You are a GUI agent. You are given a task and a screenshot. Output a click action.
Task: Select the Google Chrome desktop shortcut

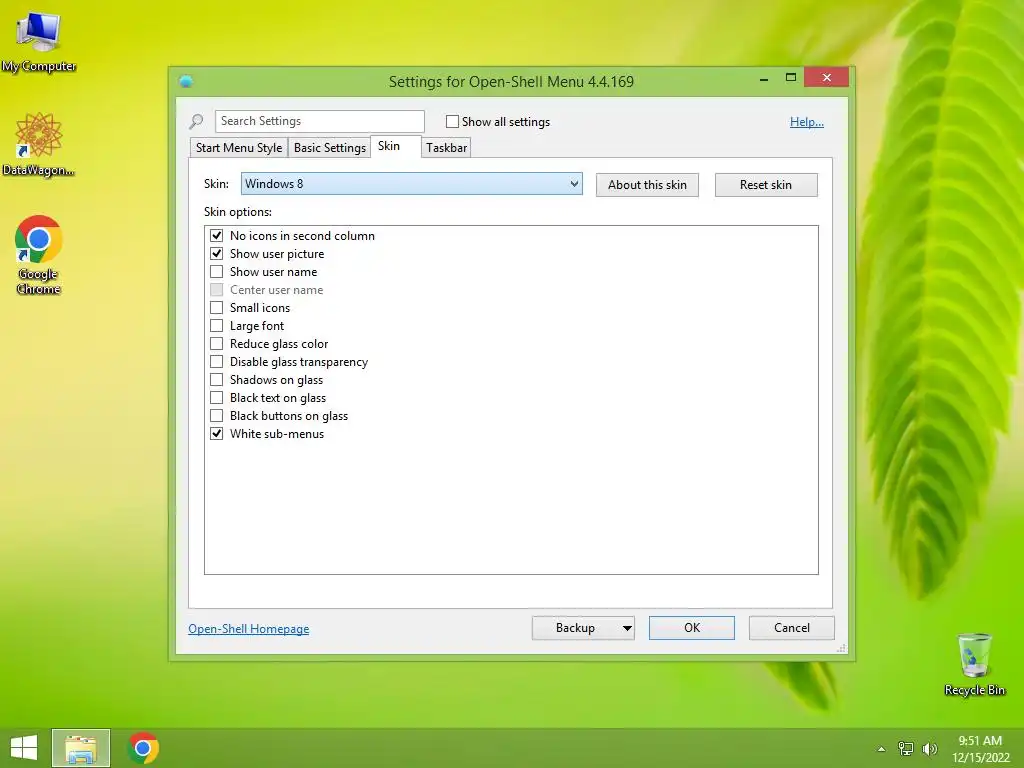39,255
